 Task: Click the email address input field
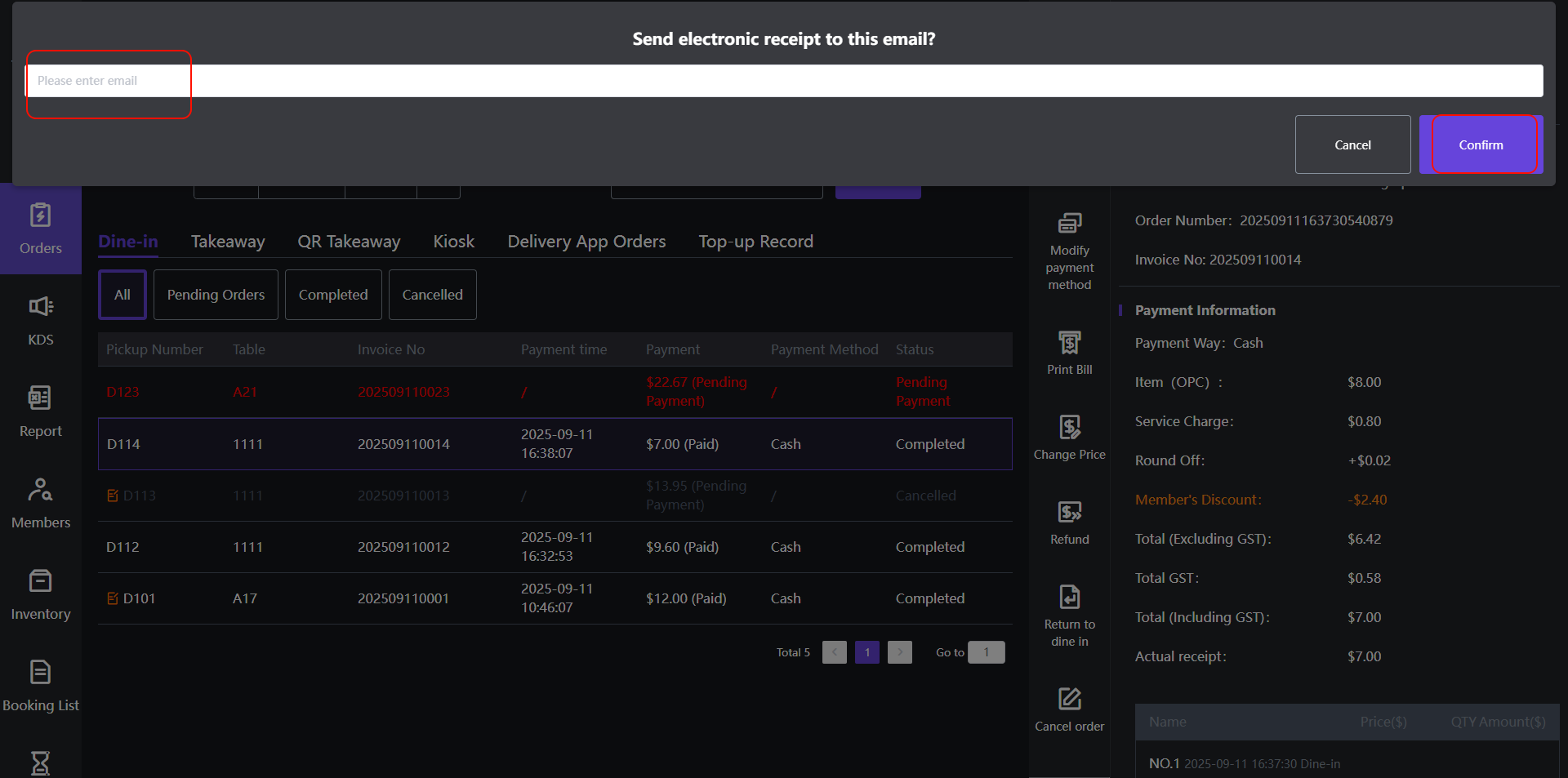pos(784,81)
